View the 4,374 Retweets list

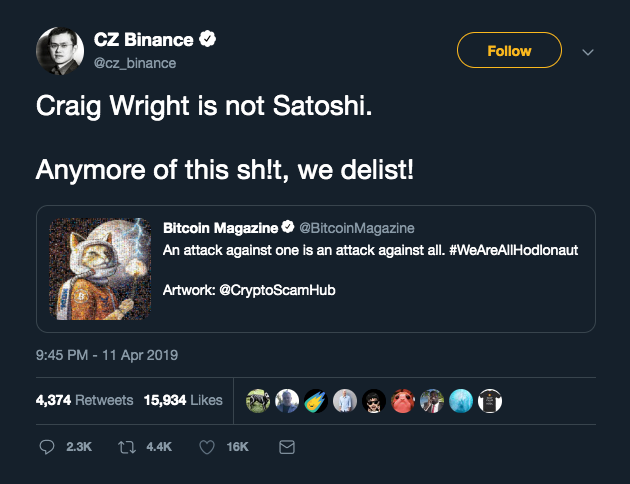coord(84,400)
